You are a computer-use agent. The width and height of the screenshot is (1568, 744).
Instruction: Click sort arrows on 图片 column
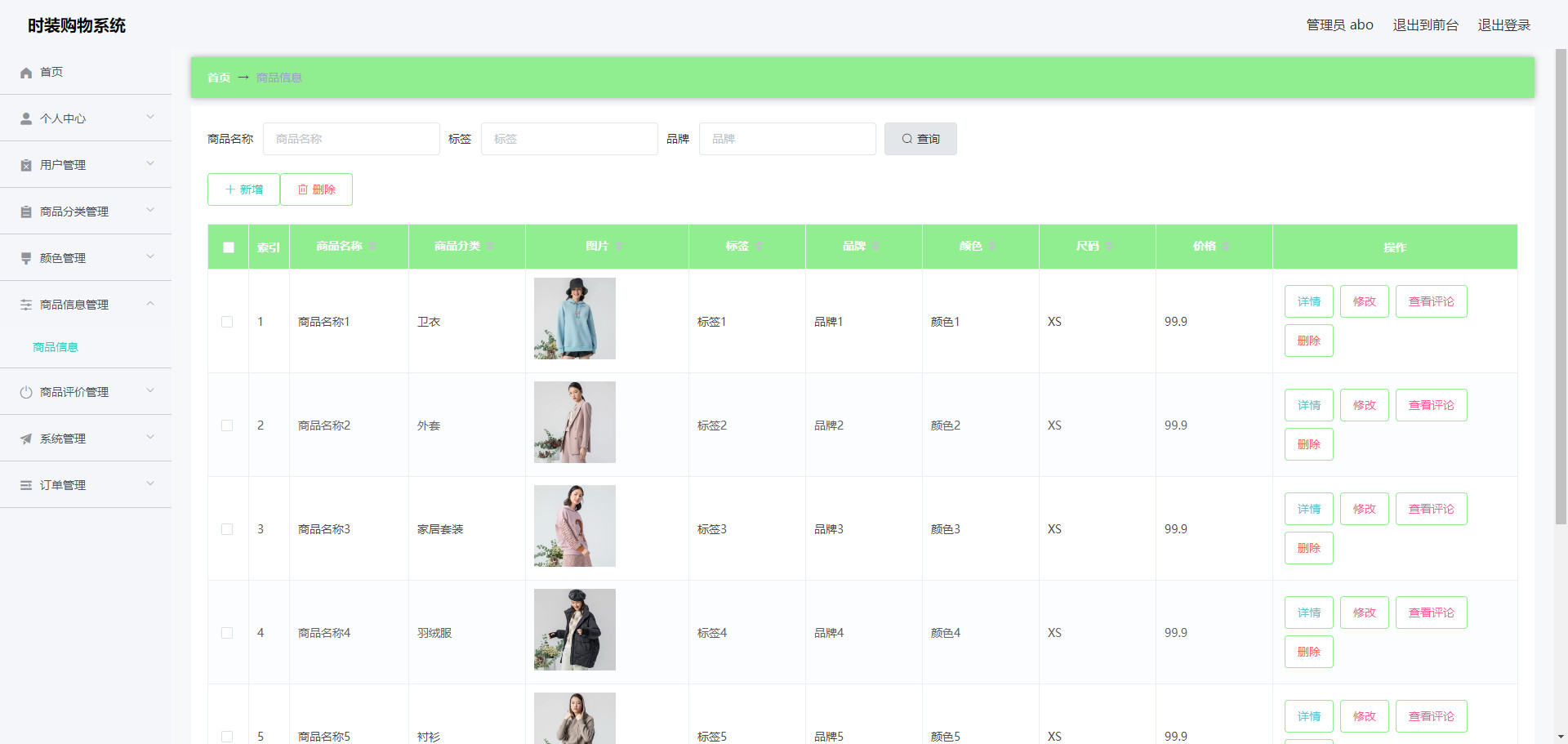pyautogui.click(x=619, y=247)
